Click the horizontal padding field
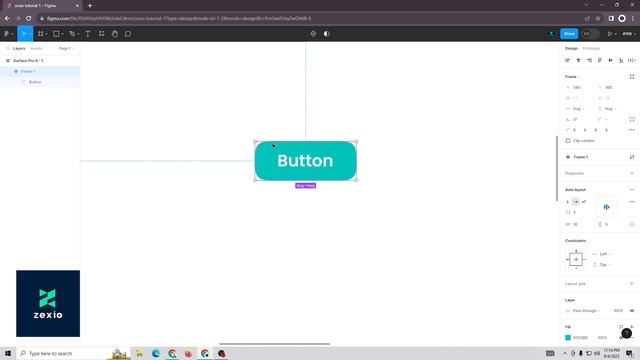 coord(576,224)
